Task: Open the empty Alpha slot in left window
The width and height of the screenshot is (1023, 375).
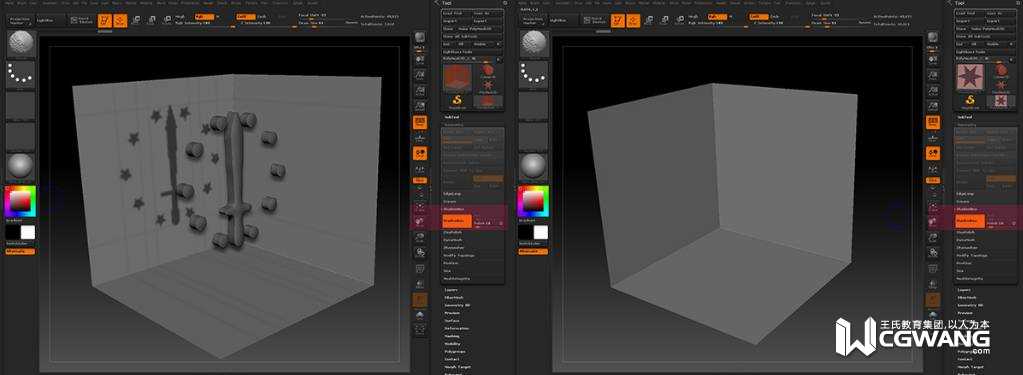Action: point(21,106)
